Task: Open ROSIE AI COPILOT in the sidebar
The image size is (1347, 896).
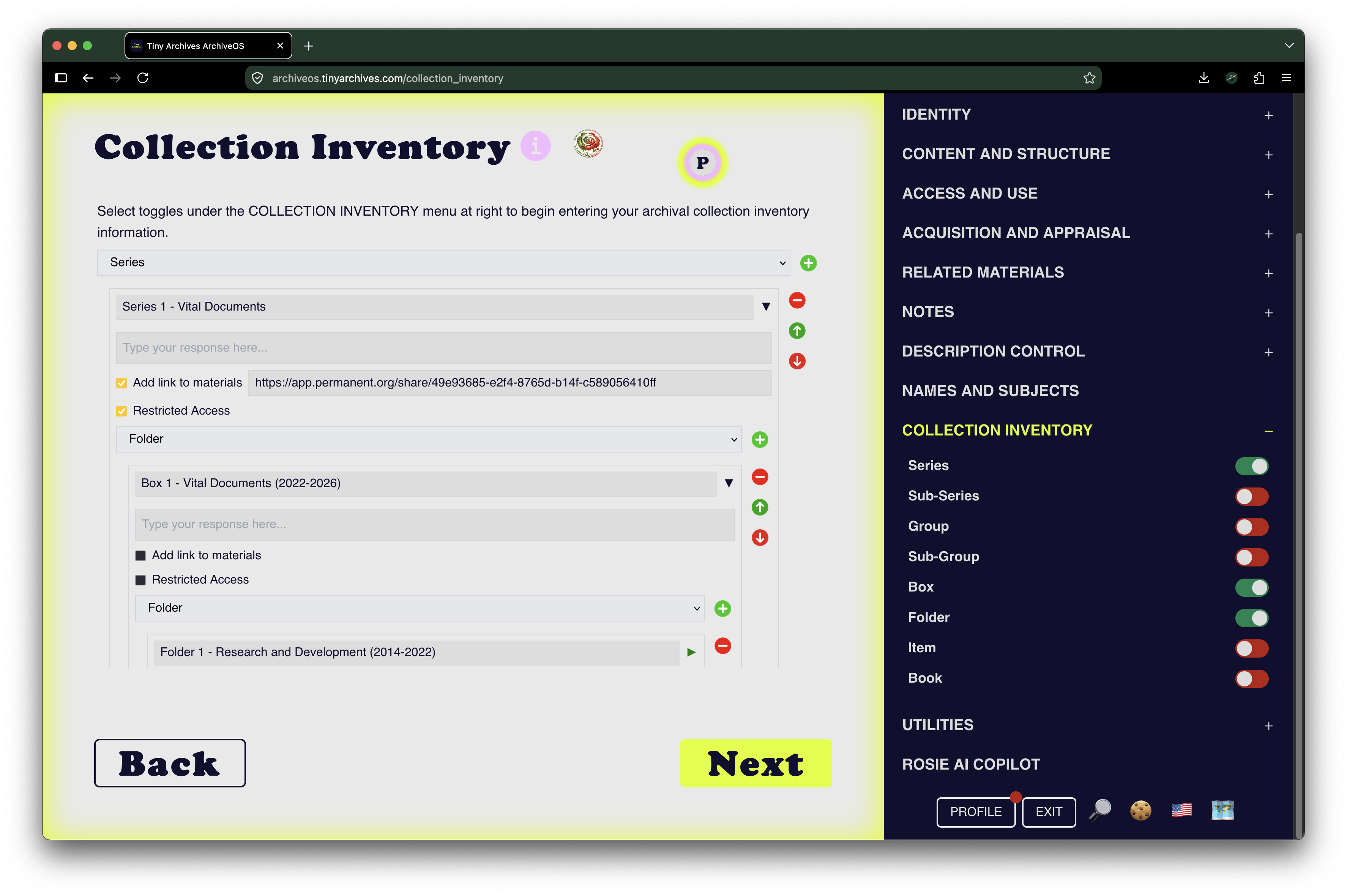Action: click(970, 765)
